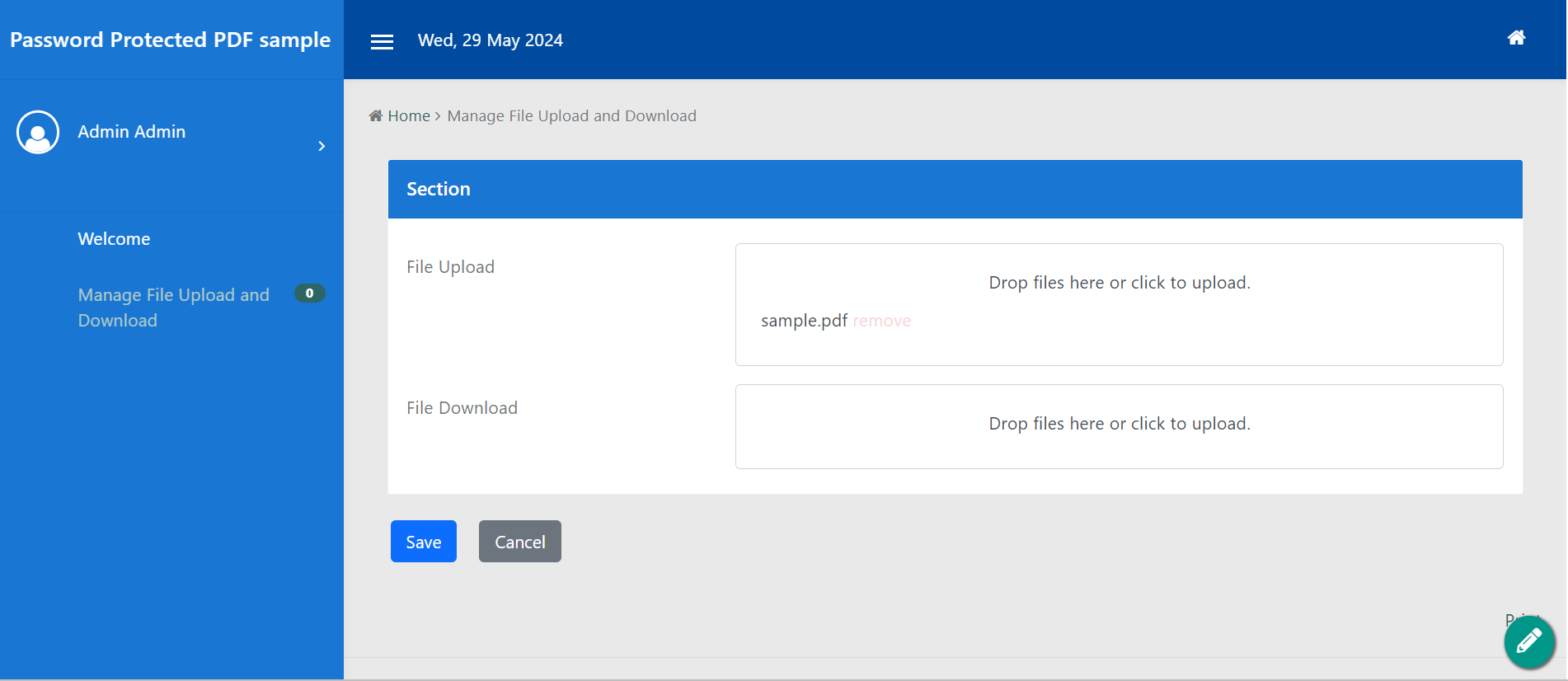This screenshot has height=681, width=1568.
Task: Click the File Download label
Action: (x=462, y=408)
